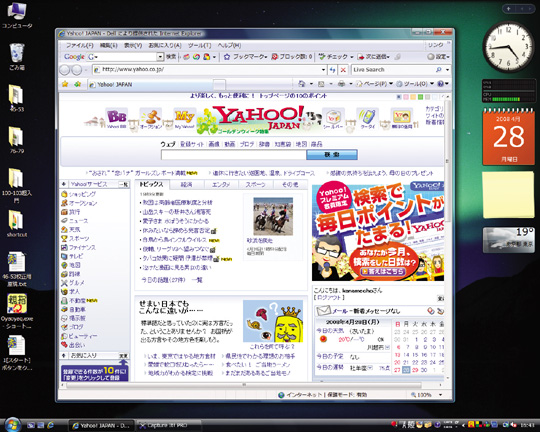Switch to the スポーツ topics tab
Image resolution: width=540 pixels, height=432 pixels.
click(255, 185)
